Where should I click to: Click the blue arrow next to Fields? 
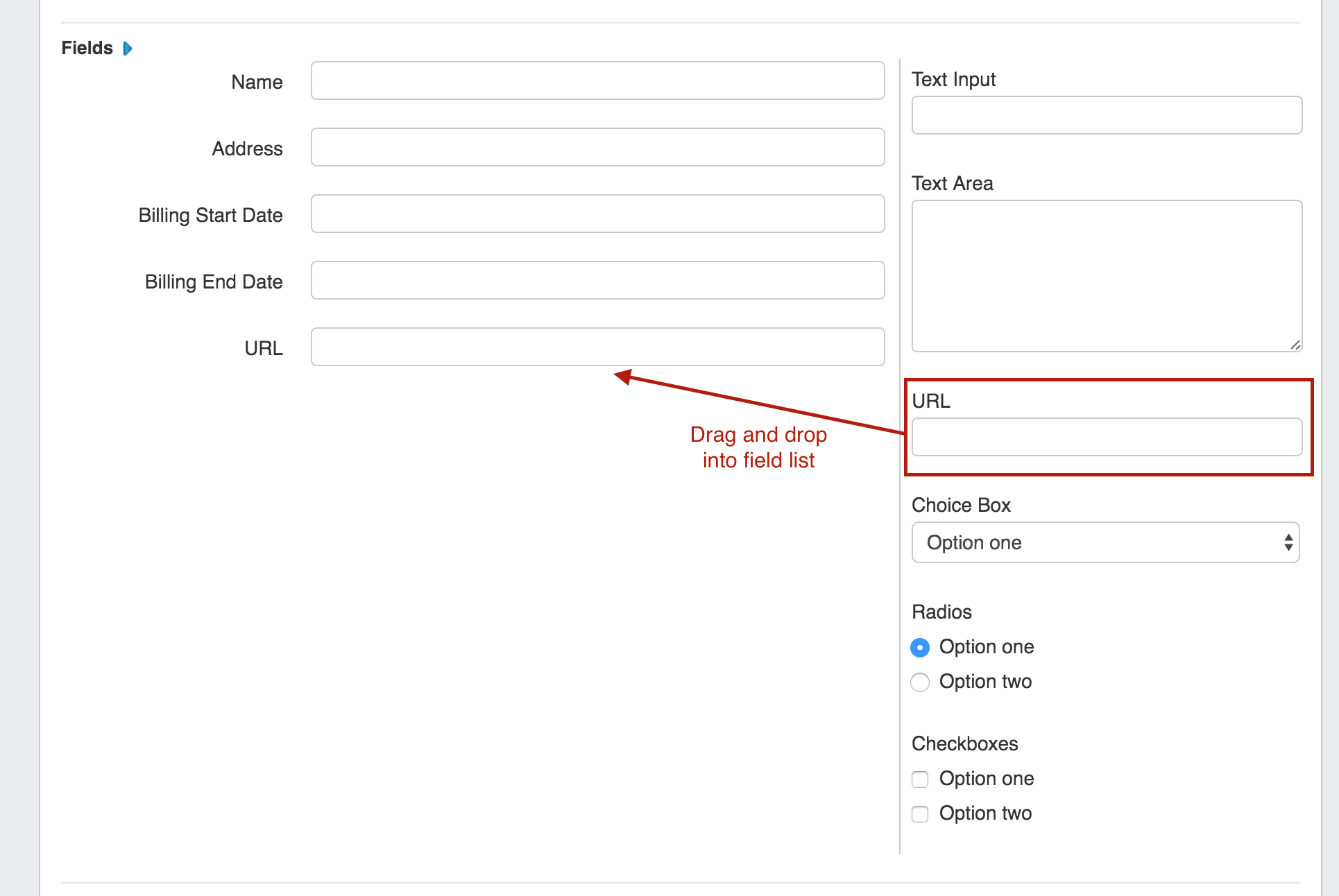(128, 49)
